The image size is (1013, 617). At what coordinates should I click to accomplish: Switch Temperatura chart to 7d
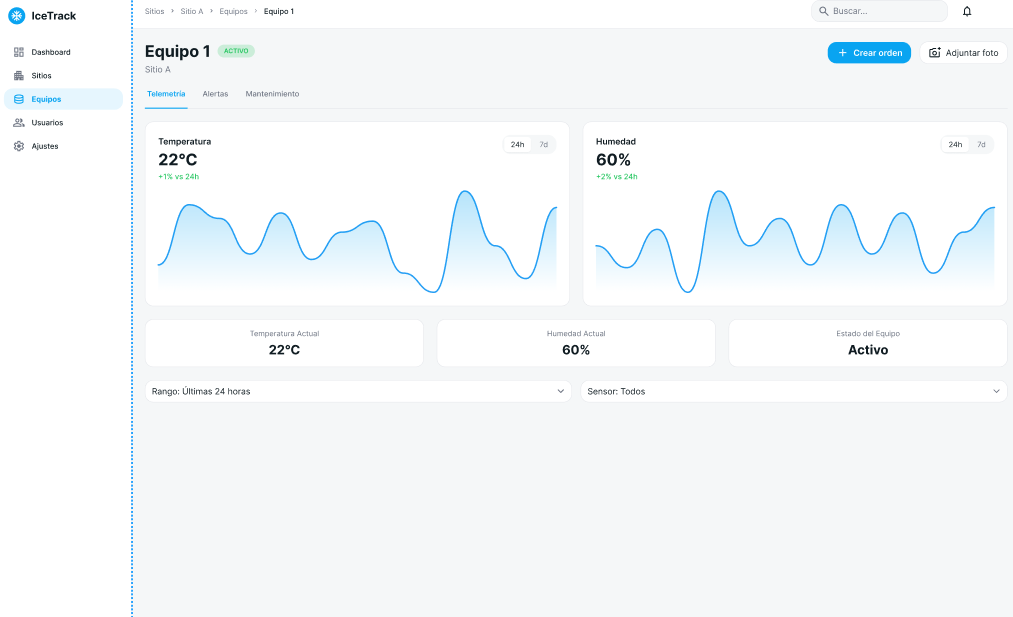tap(544, 145)
